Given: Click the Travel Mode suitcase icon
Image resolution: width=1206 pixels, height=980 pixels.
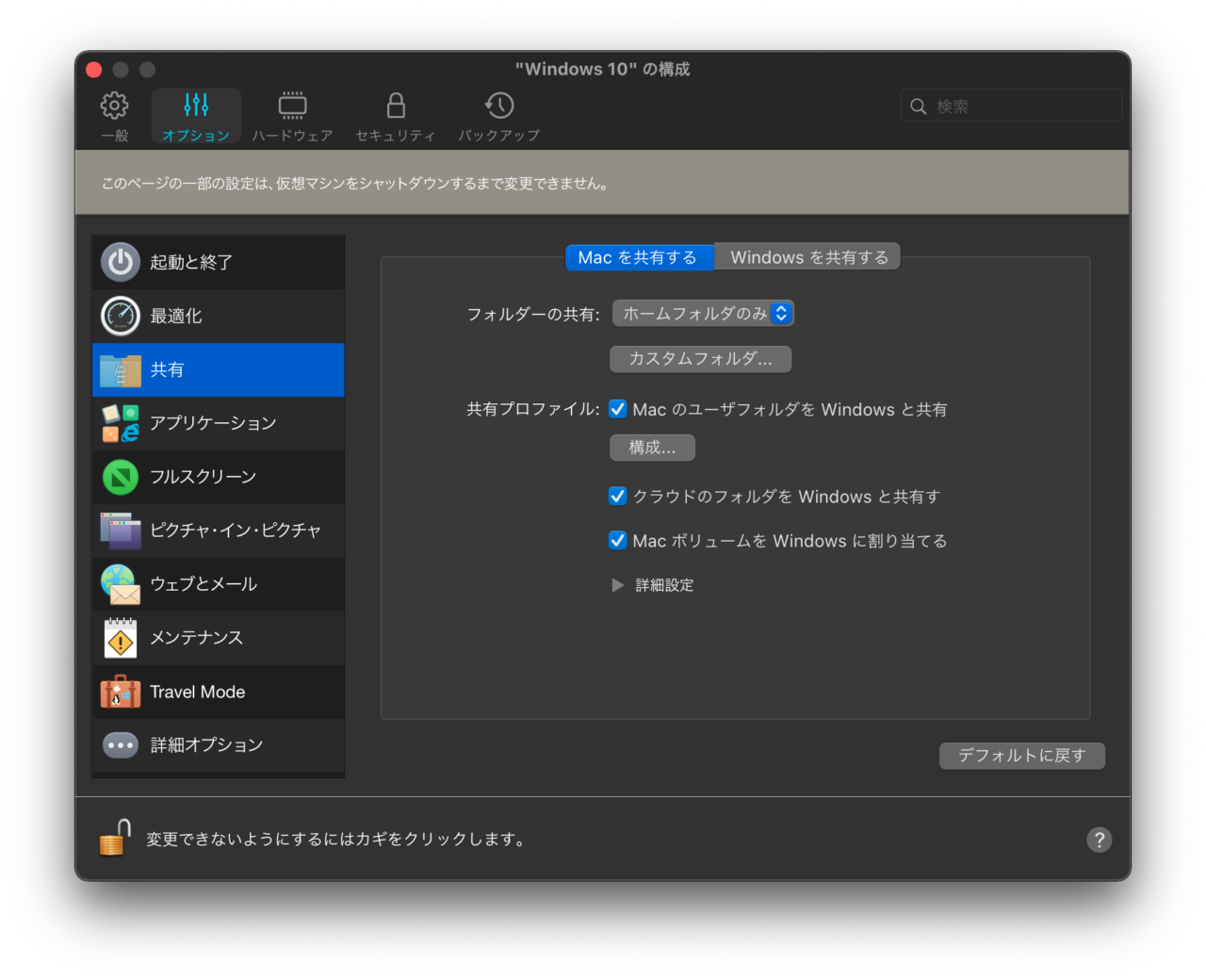Looking at the screenshot, I should coord(121,692).
